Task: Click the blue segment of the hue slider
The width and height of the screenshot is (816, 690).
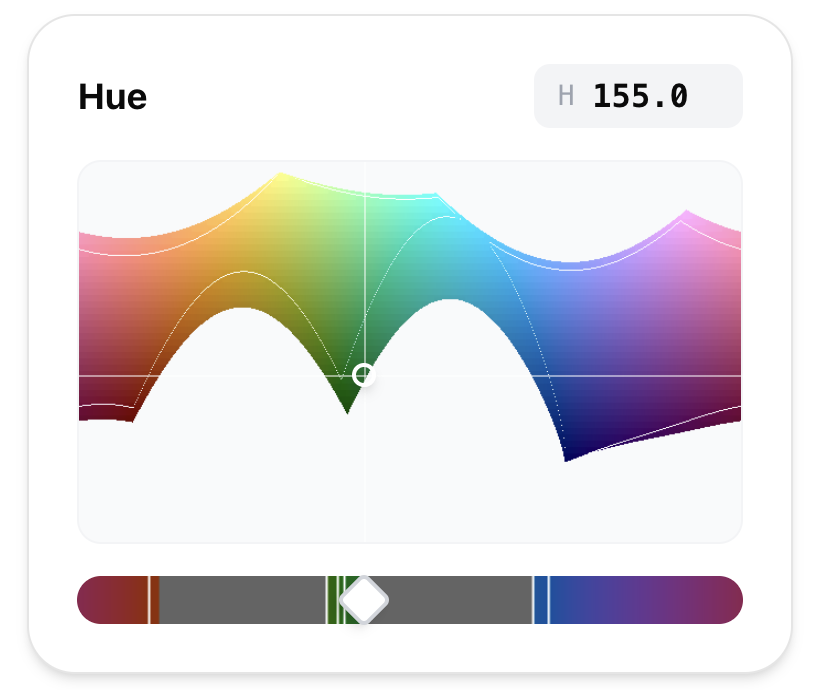Action: click(x=541, y=600)
